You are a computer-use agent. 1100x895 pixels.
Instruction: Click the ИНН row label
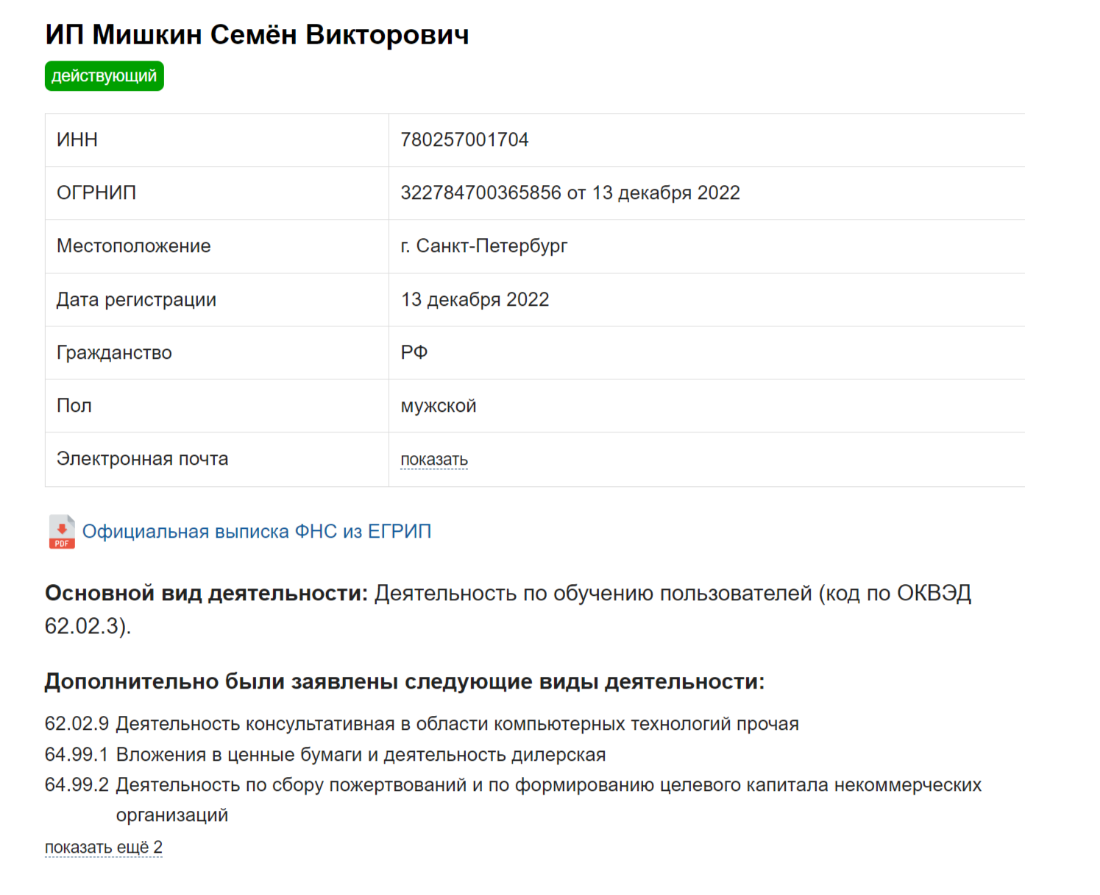77,140
